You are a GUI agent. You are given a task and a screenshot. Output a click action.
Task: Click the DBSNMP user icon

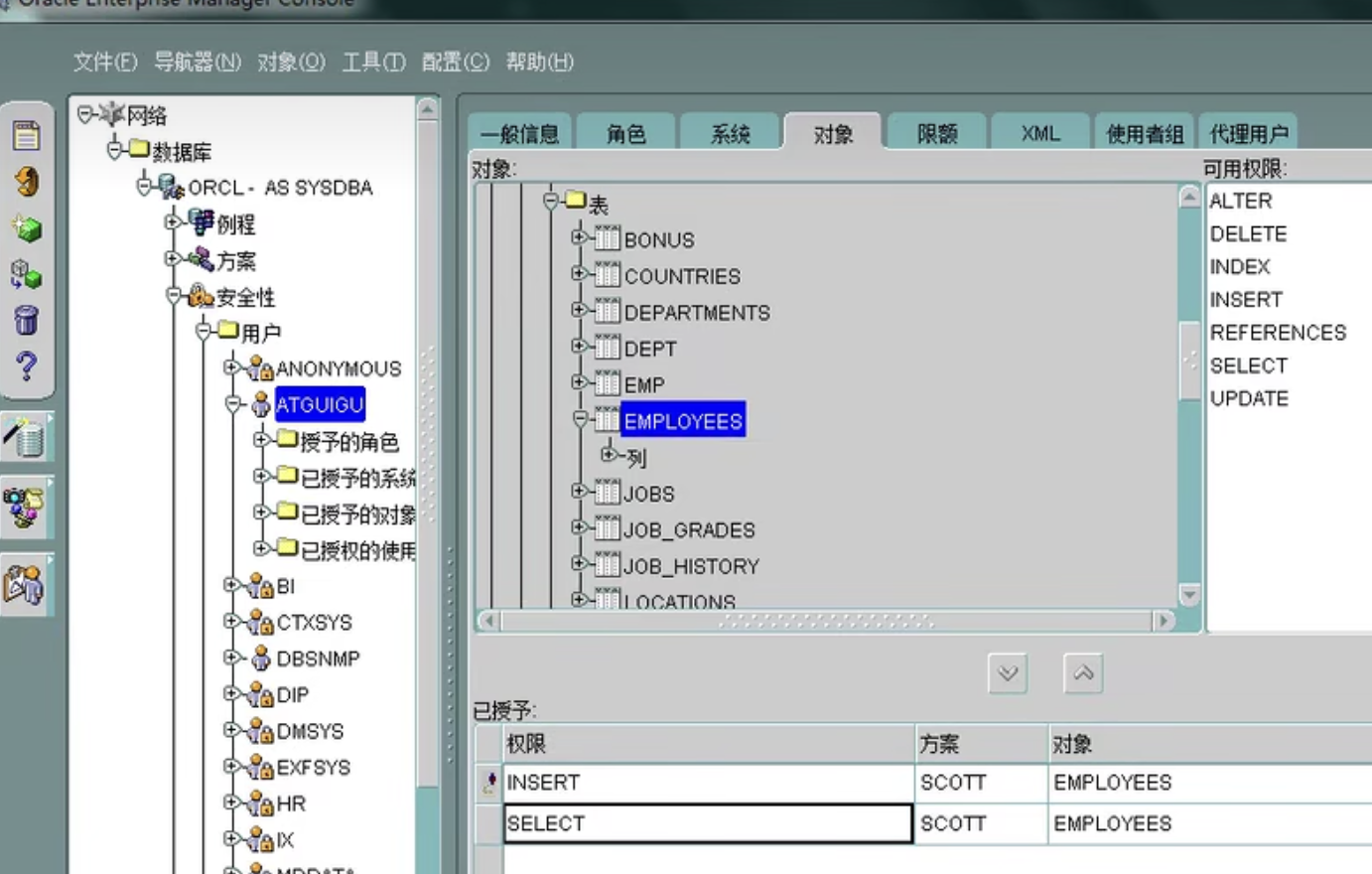261,657
